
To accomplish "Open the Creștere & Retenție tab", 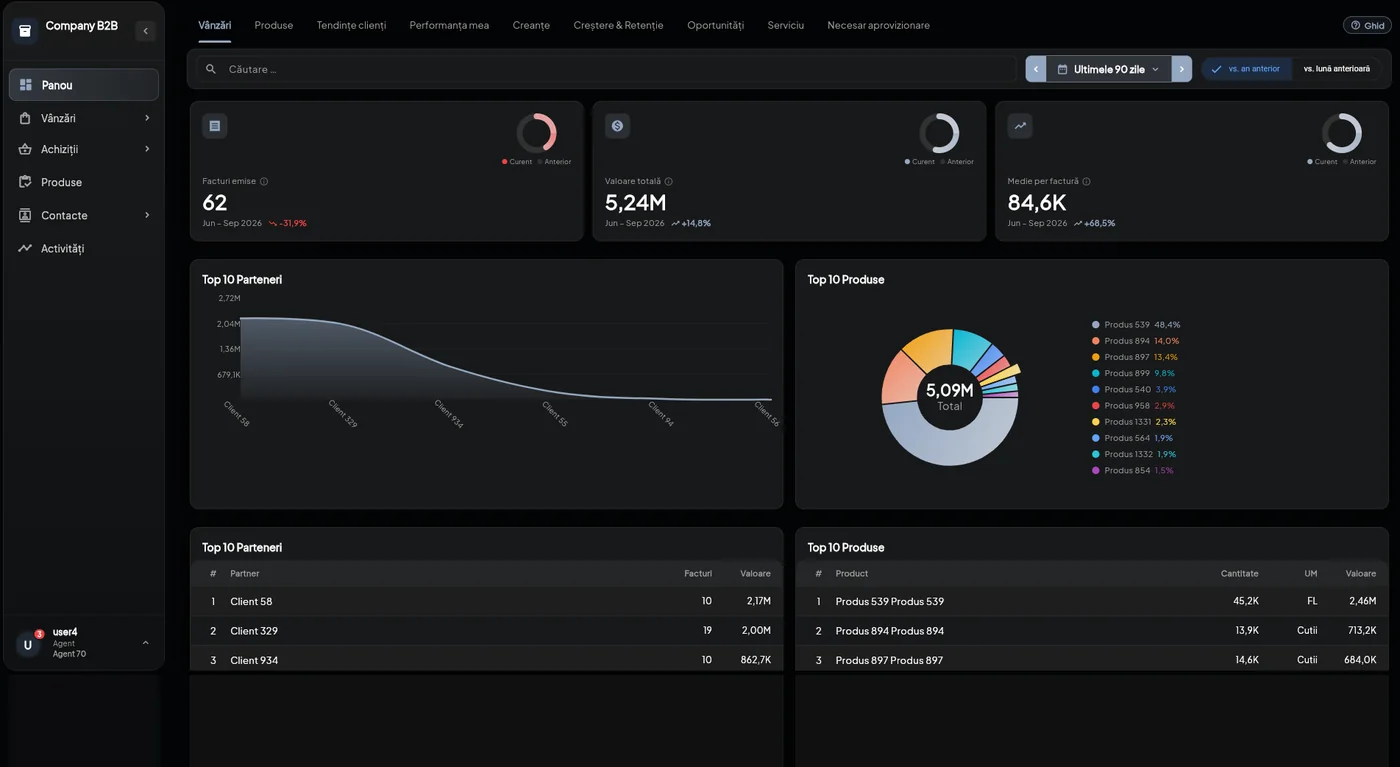I will 618,25.
